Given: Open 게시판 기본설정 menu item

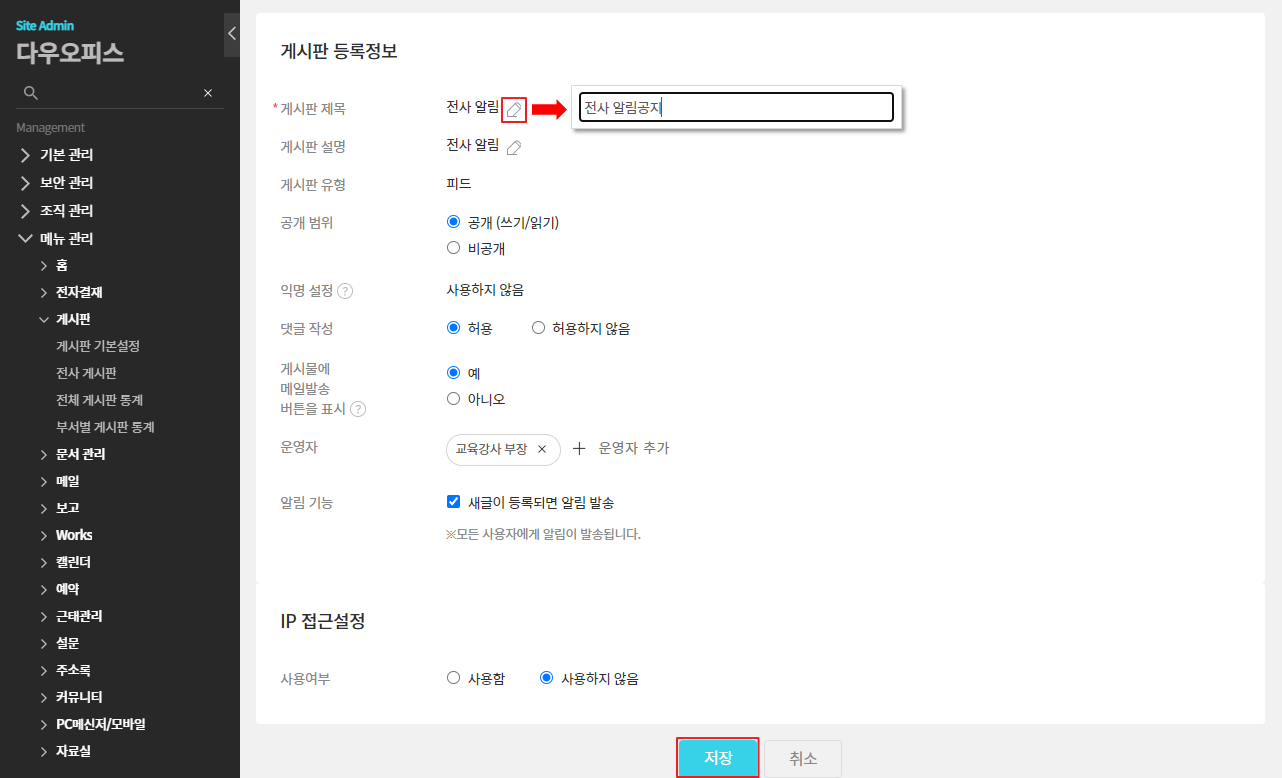Looking at the screenshot, I should 98,346.
